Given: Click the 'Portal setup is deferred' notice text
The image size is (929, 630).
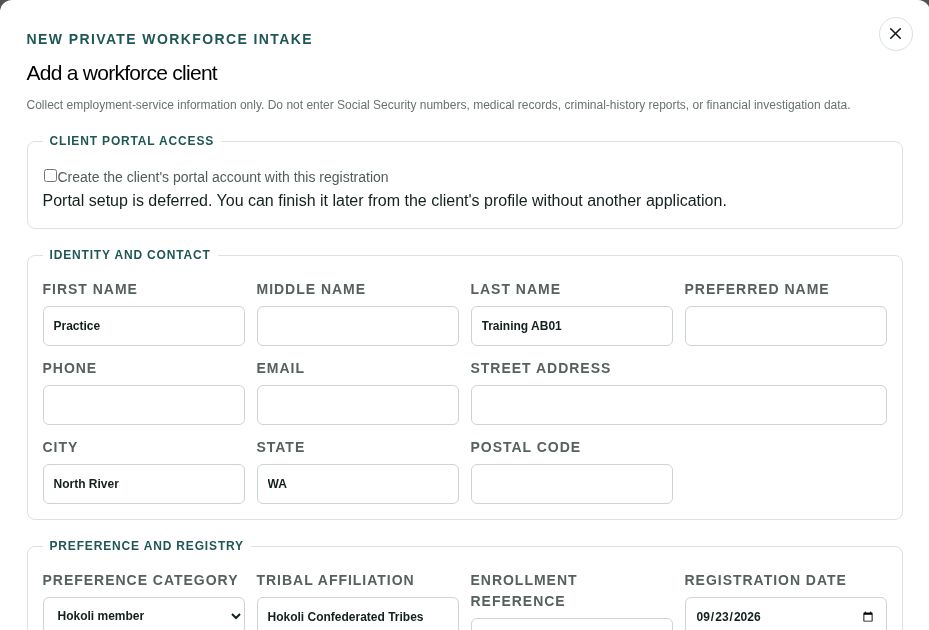Looking at the screenshot, I should pyautogui.click(x=385, y=200).
